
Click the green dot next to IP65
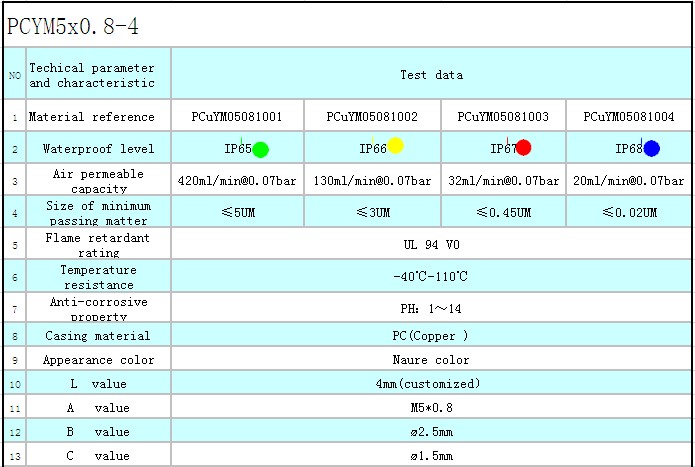[260, 150]
